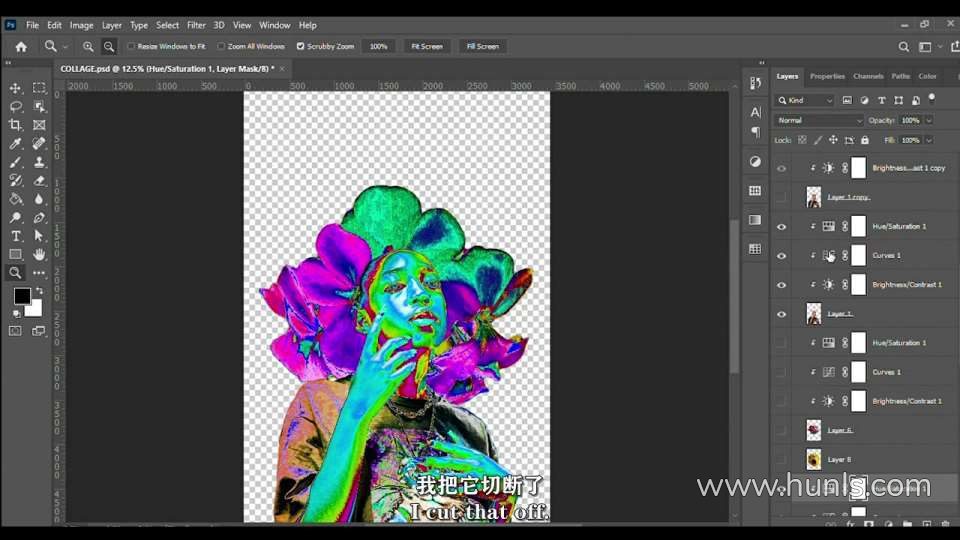Open the Kind filter dropdown
Screen dimensions: 960x540
805,100
